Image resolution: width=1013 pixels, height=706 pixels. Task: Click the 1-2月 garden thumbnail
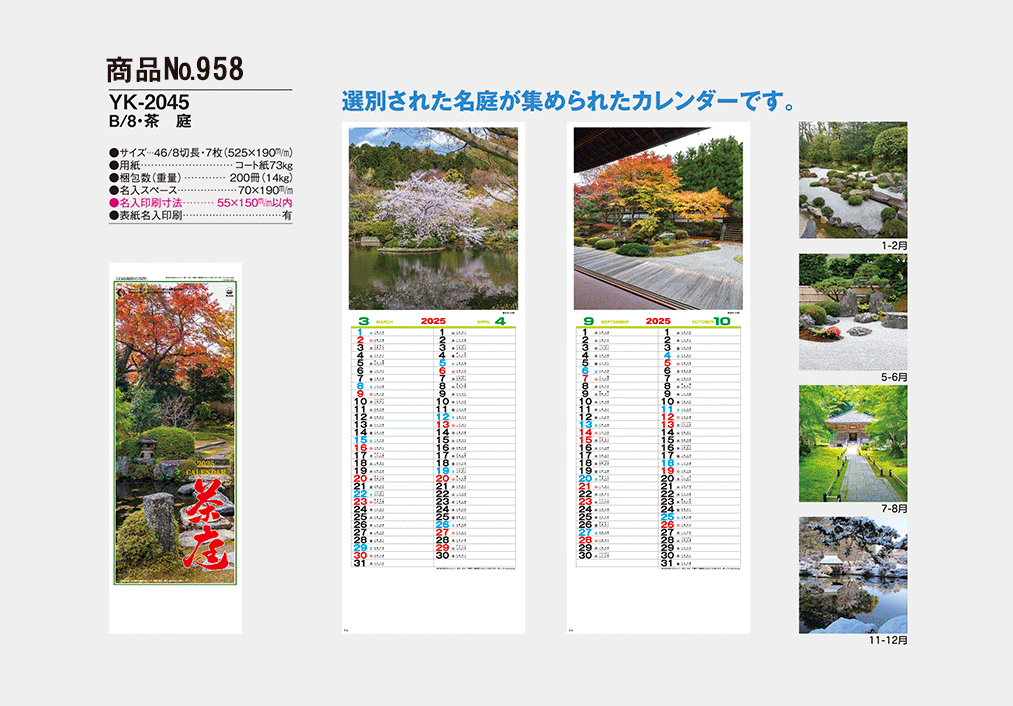[x=852, y=180]
